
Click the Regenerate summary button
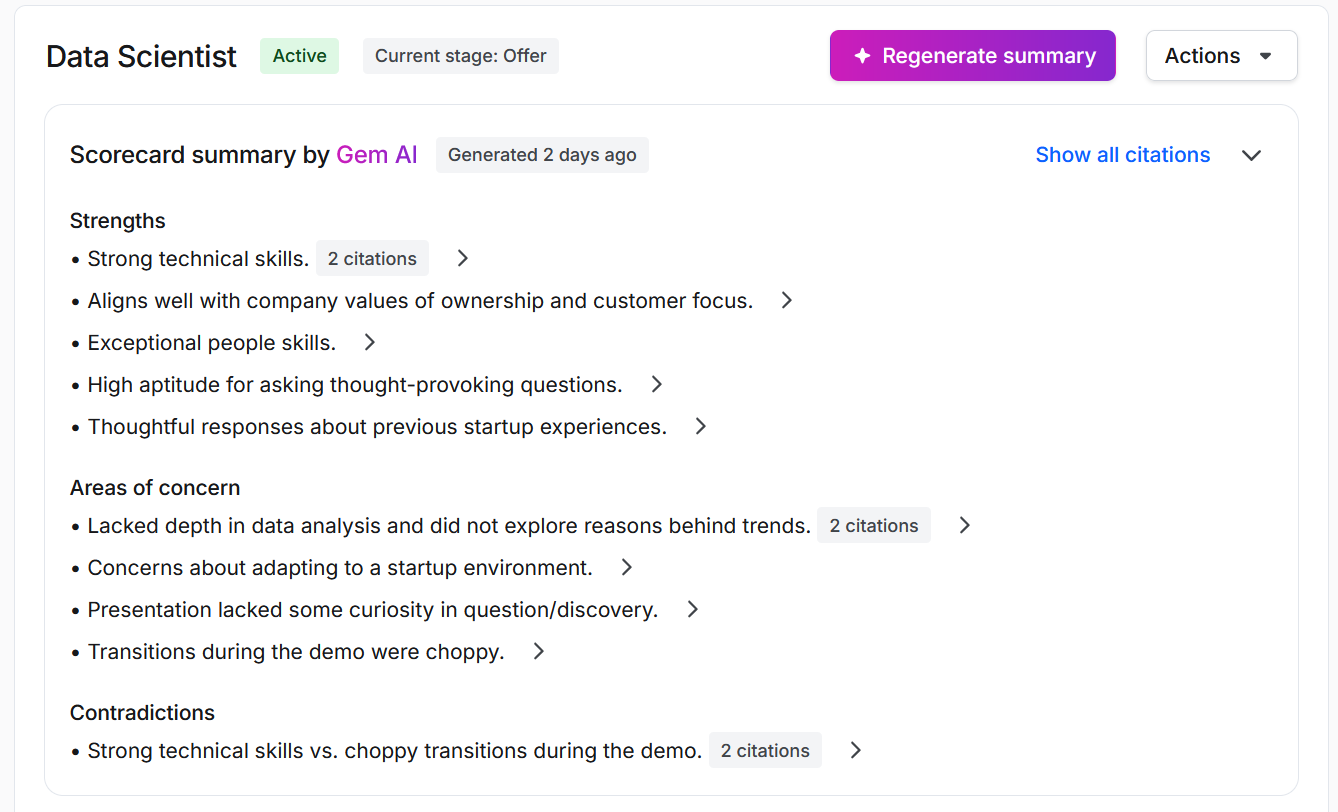point(972,56)
